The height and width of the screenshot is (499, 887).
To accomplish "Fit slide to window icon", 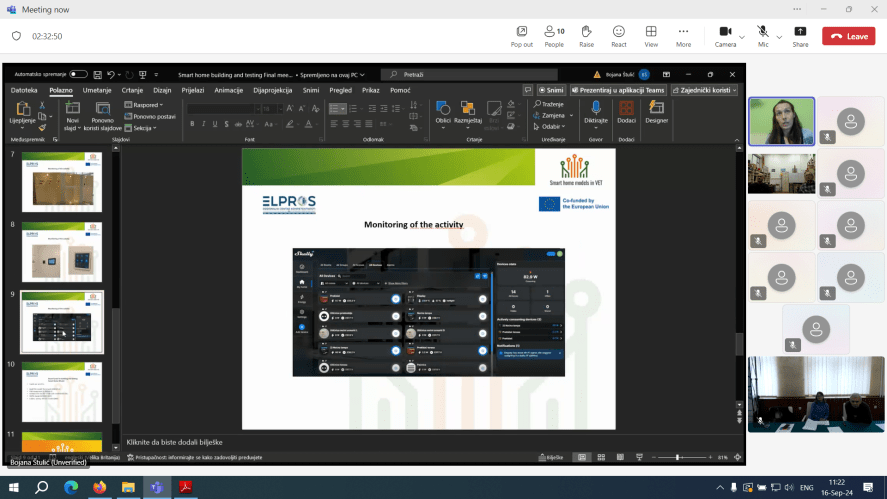I will [737, 457].
